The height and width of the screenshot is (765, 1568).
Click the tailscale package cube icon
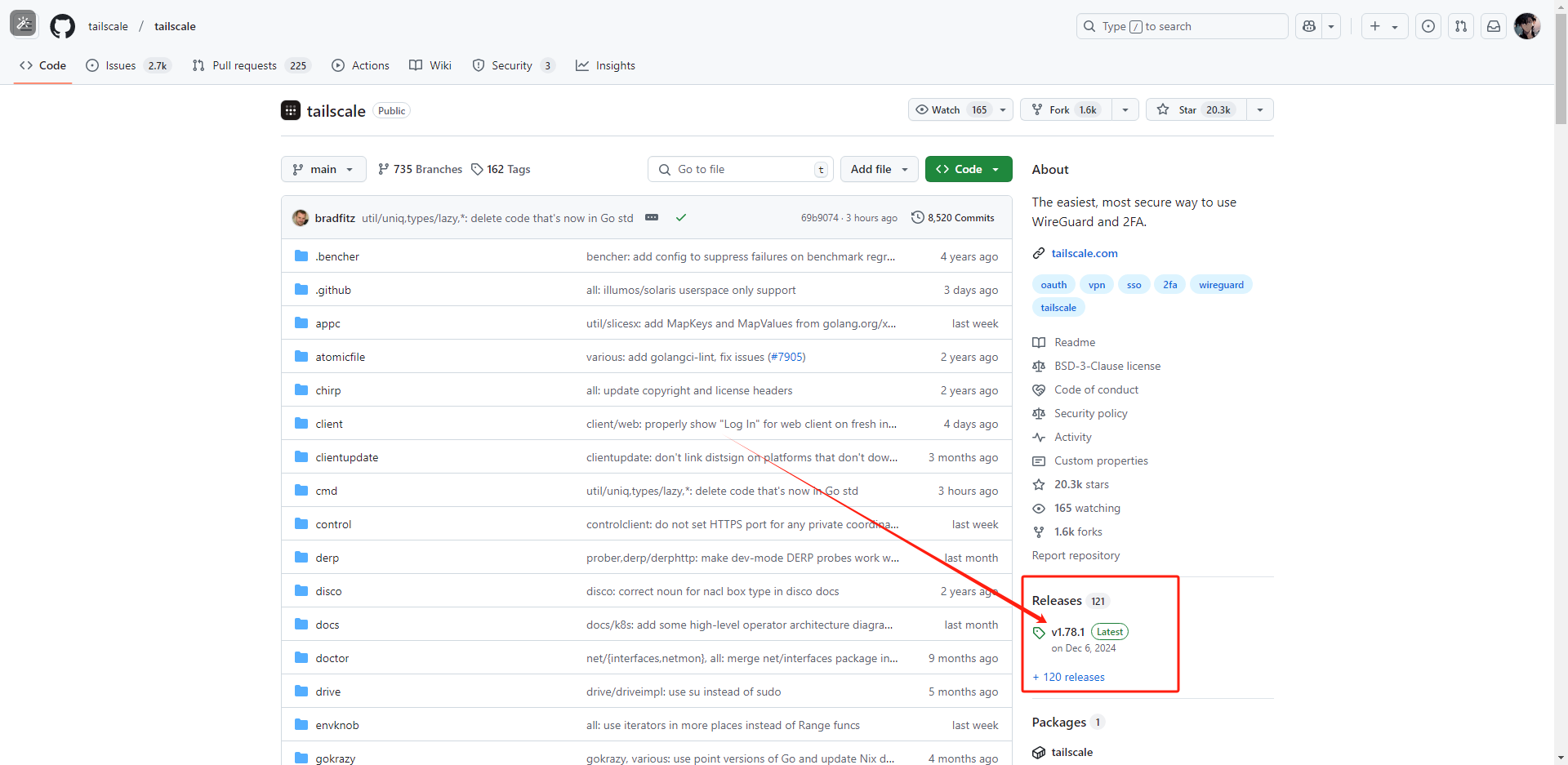click(1039, 753)
